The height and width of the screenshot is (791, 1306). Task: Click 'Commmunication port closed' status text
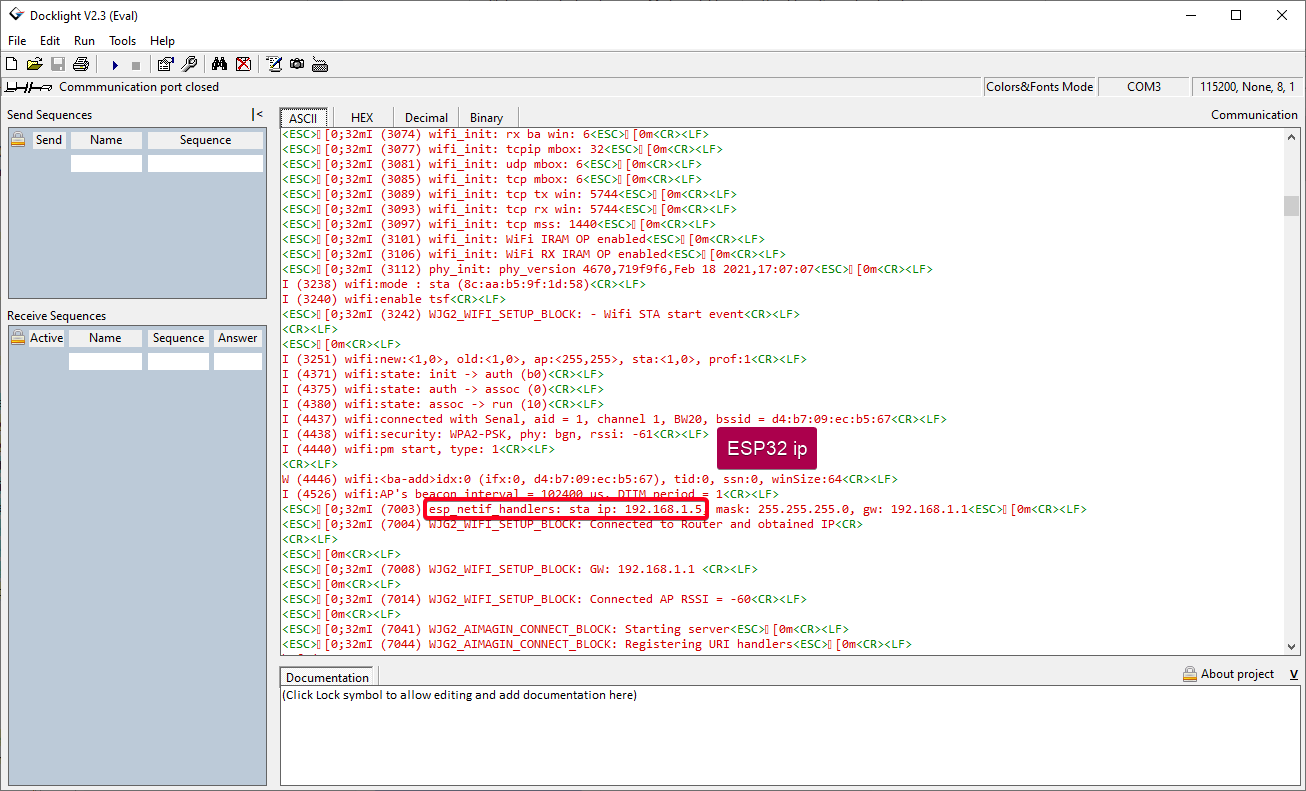[139, 87]
